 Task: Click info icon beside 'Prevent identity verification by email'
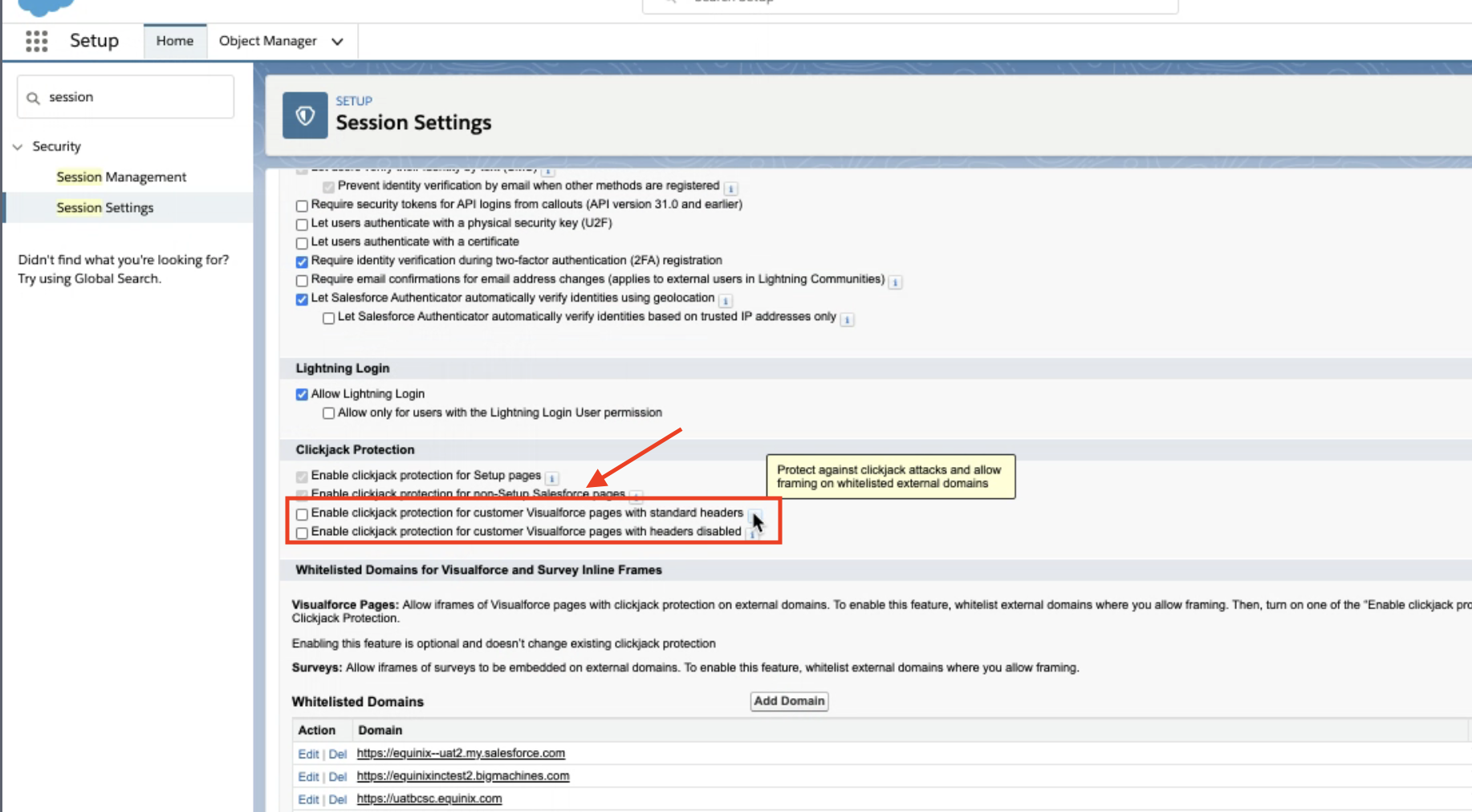coord(730,189)
